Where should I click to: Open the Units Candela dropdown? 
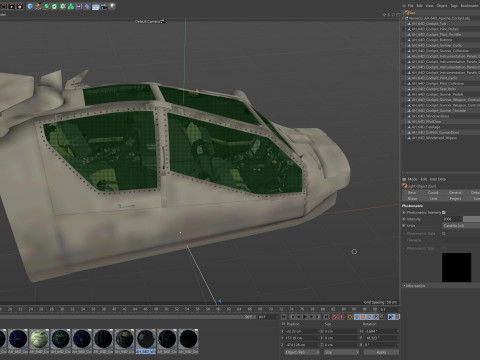(461, 226)
